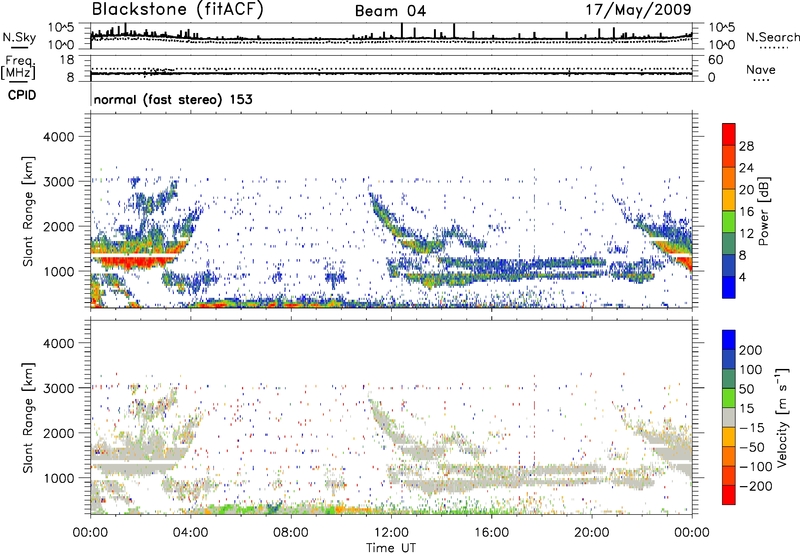Click the 16:00 time axis label
Viewport: 800px width, 554px height.
coord(491,533)
